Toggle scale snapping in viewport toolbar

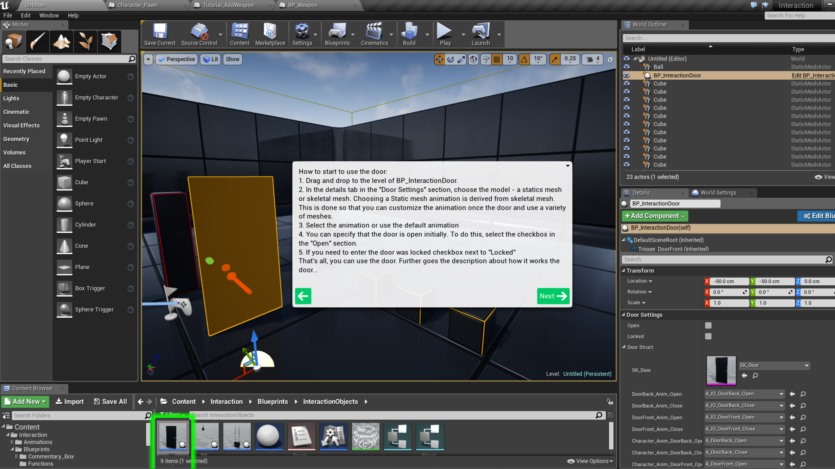click(555, 59)
